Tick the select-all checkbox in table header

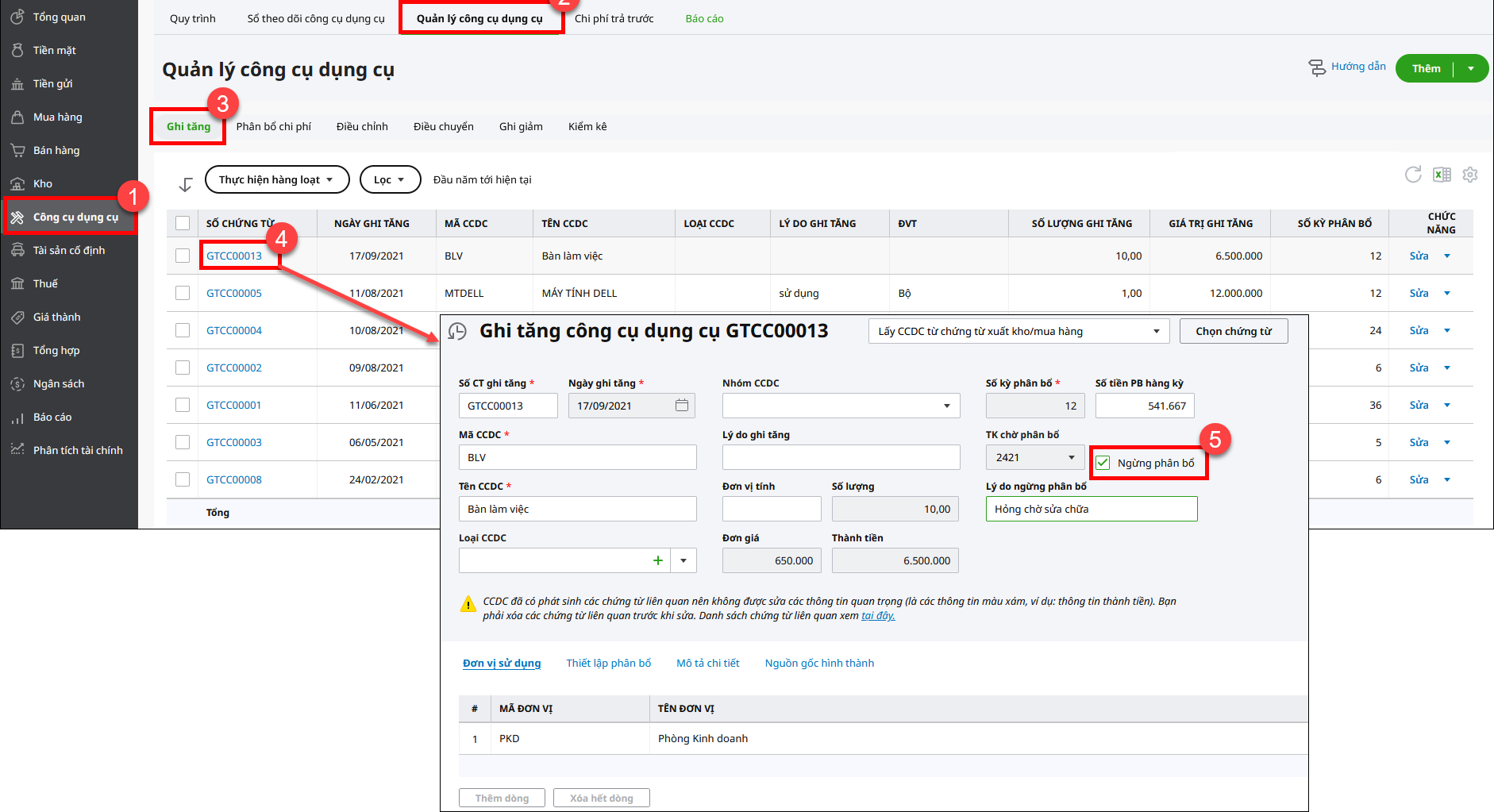click(183, 223)
